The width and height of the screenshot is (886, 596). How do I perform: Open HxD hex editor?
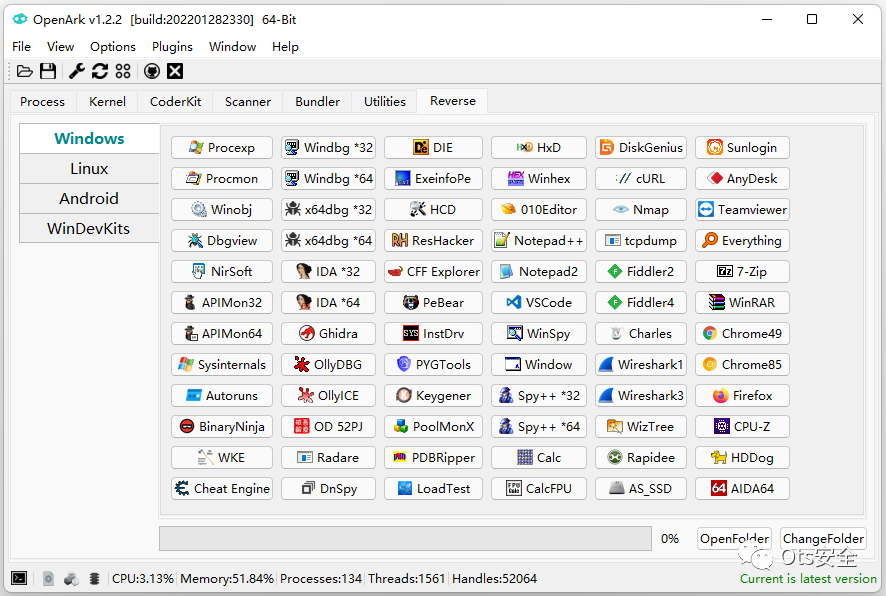click(x=539, y=147)
